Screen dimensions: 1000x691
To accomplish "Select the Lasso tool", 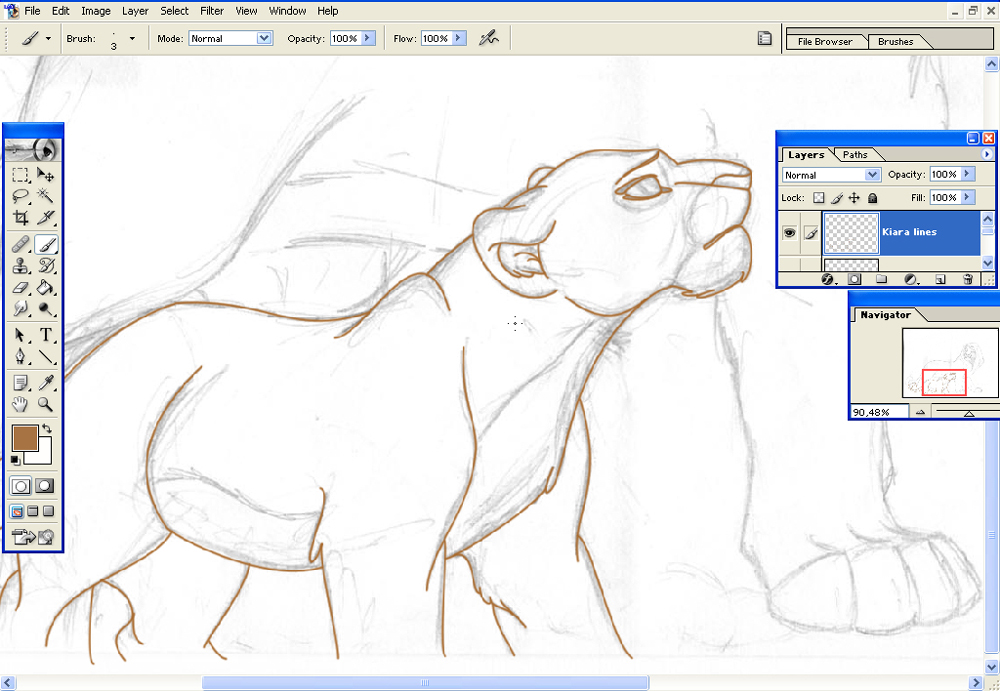I will [x=20, y=196].
